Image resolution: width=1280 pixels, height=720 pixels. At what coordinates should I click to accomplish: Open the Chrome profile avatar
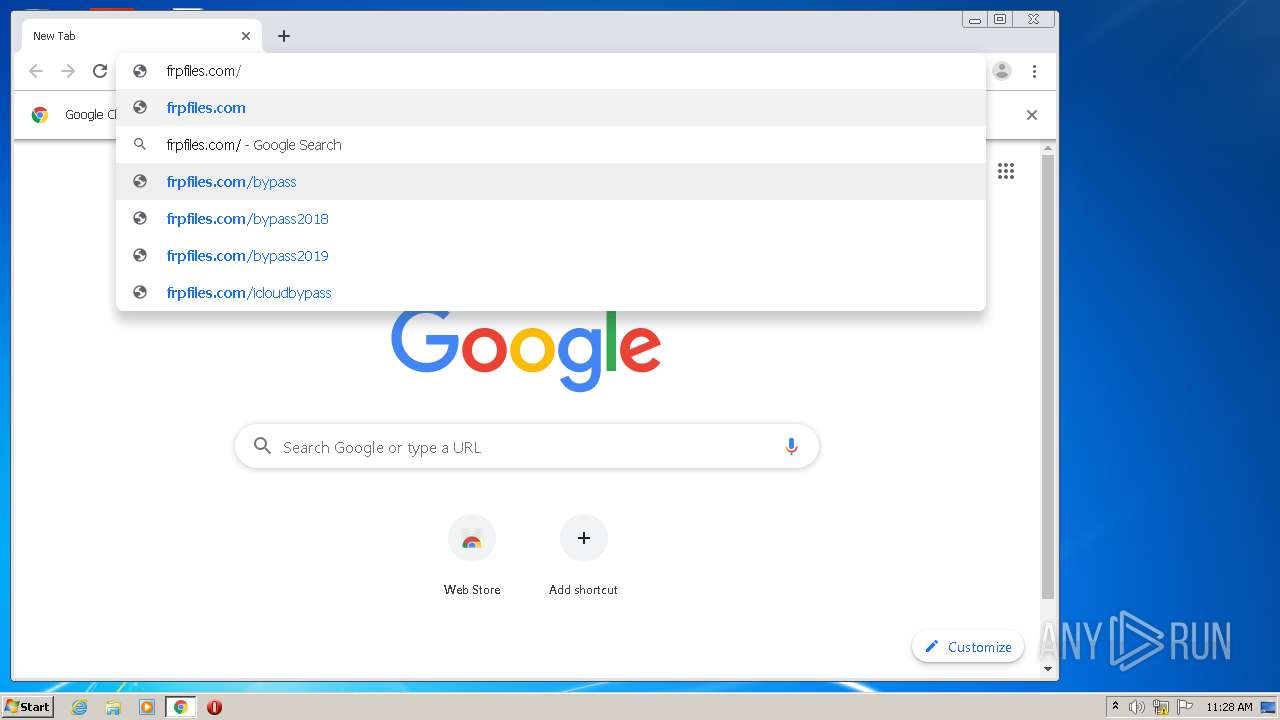[1002, 71]
